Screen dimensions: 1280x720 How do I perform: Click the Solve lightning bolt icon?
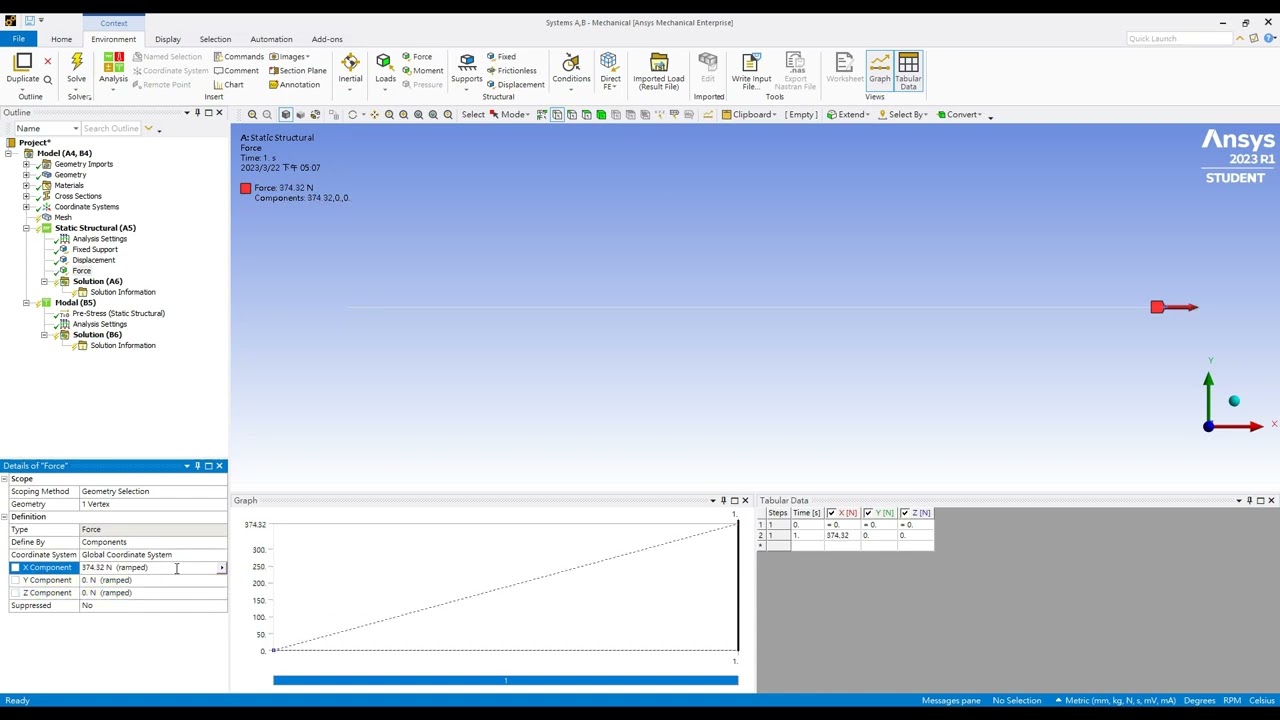76,62
